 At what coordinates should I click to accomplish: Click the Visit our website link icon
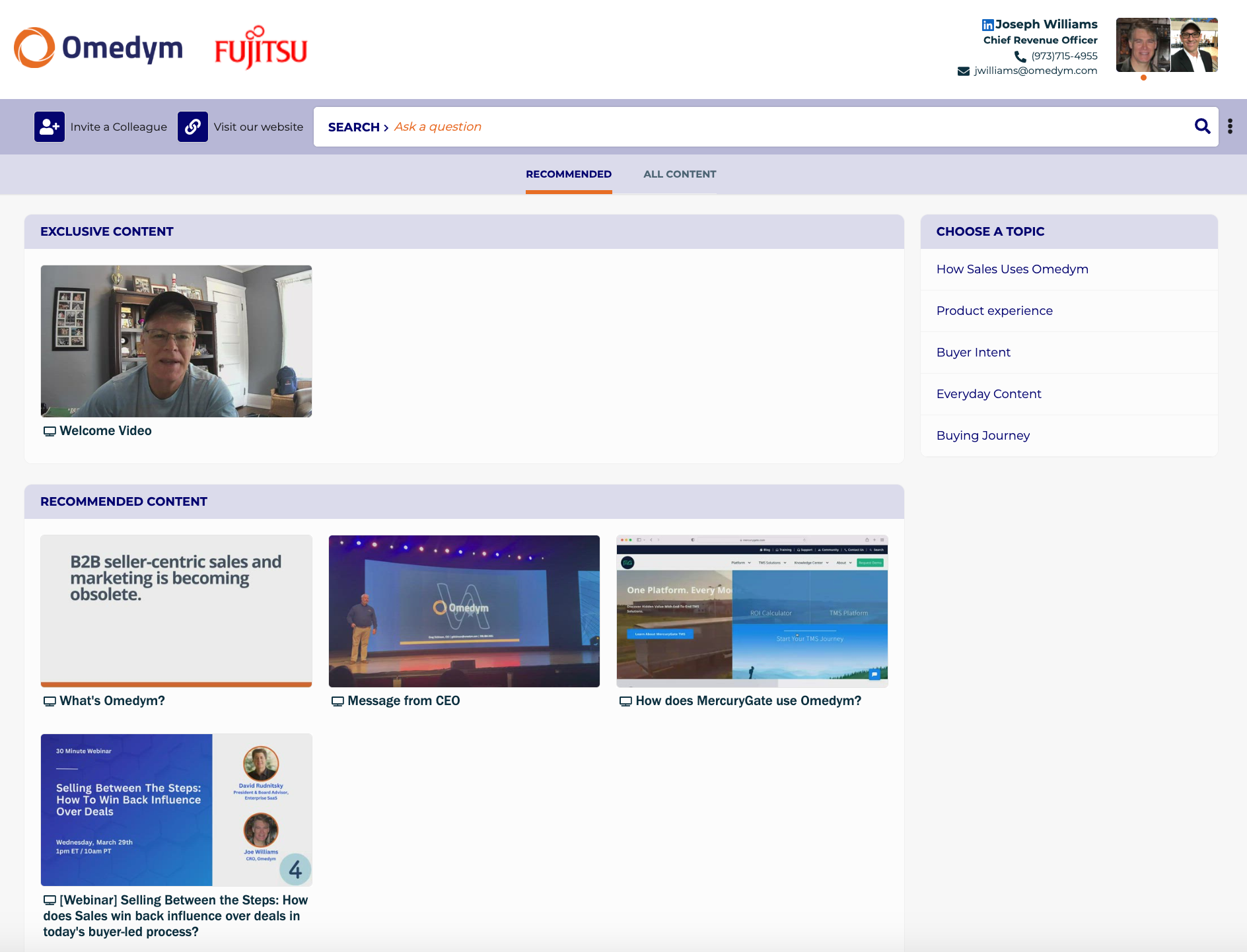(x=192, y=127)
